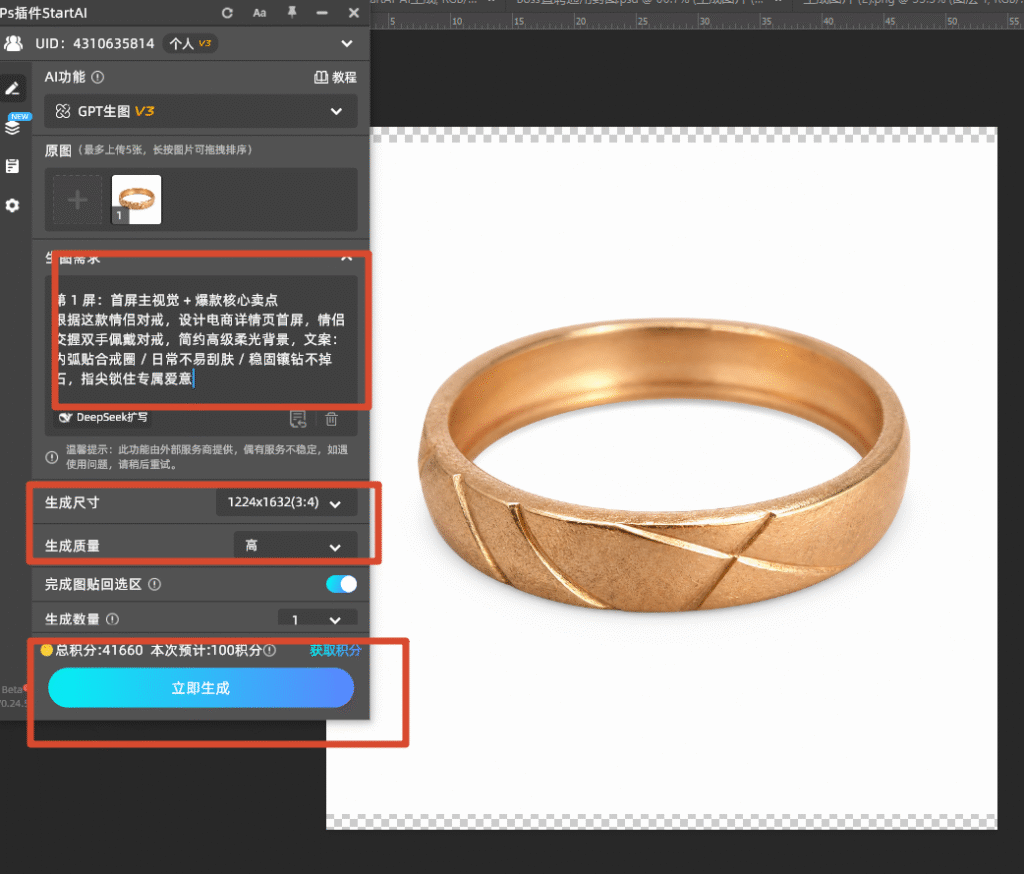Screen dimensions: 1024x874
Task: Click the 立即生成 button
Action: 201,688
